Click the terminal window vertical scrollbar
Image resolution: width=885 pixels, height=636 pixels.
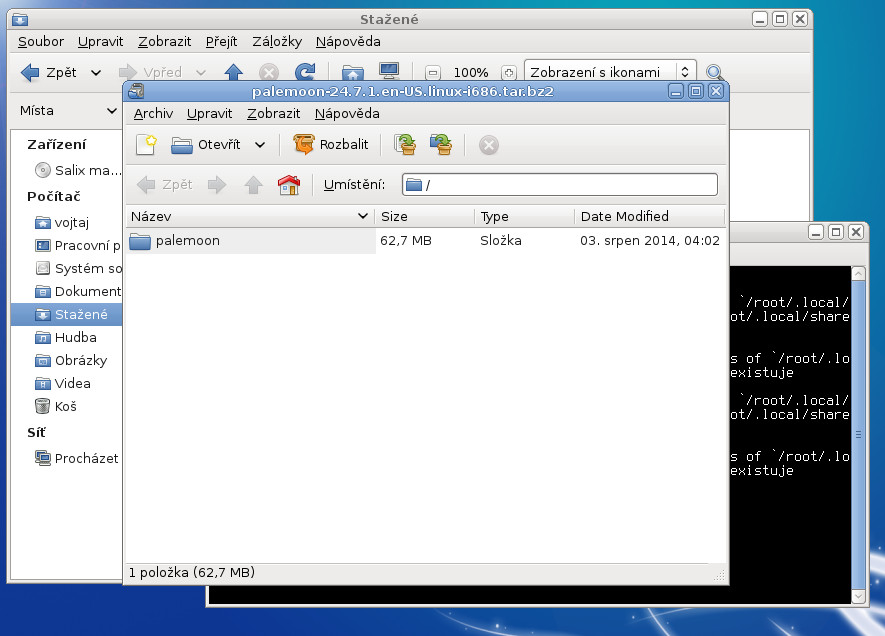tap(858, 435)
